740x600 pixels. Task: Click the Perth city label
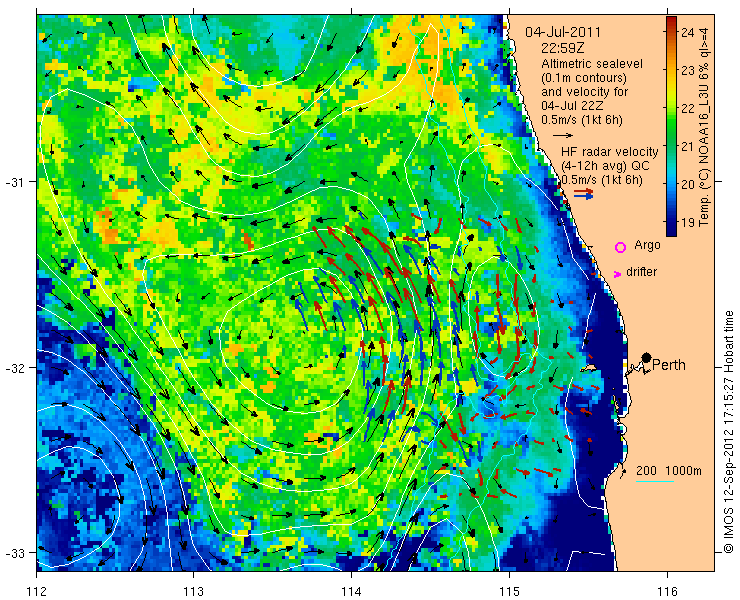coord(669,365)
